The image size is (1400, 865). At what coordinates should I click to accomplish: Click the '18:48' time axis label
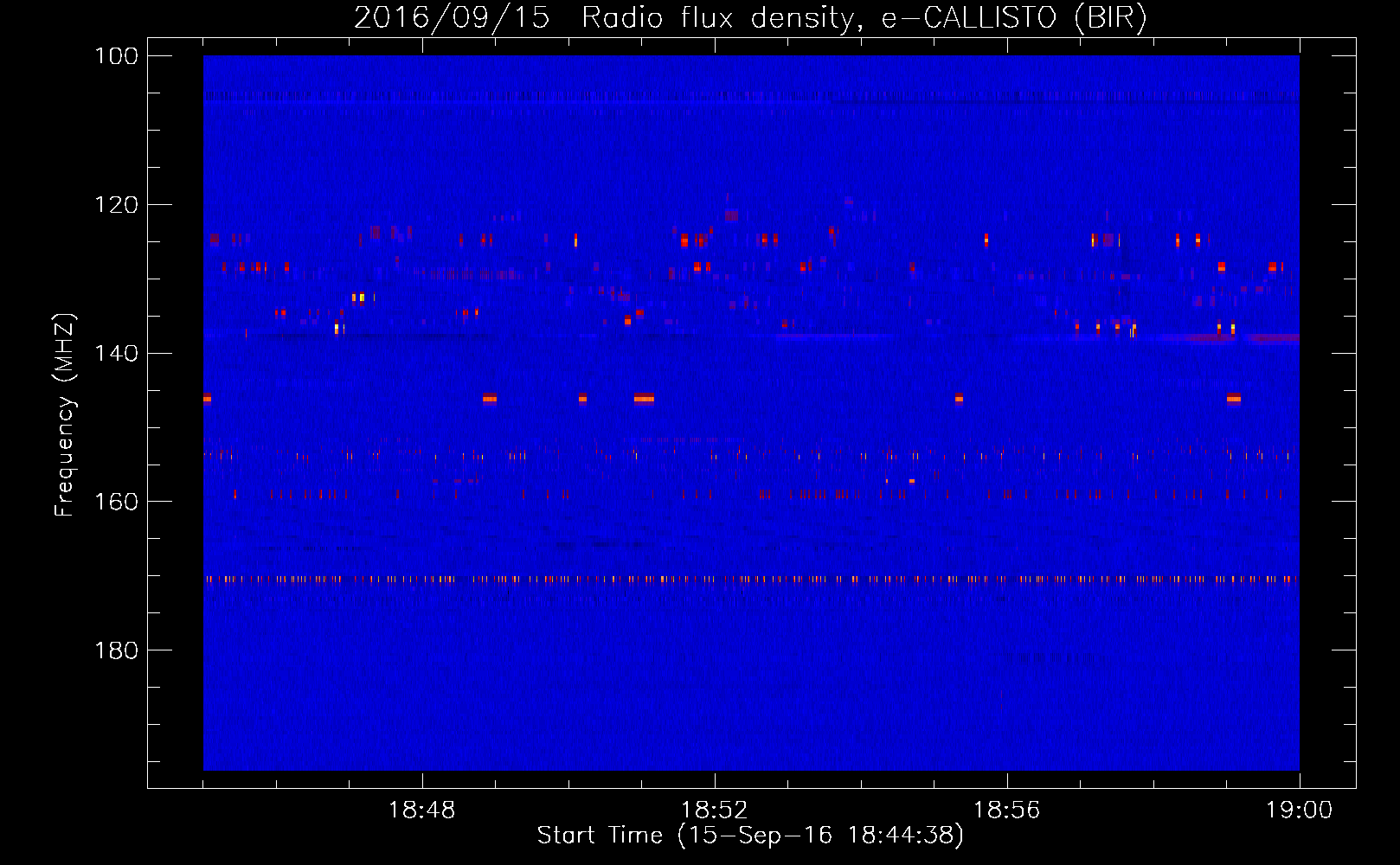click(x=422, y=810)
